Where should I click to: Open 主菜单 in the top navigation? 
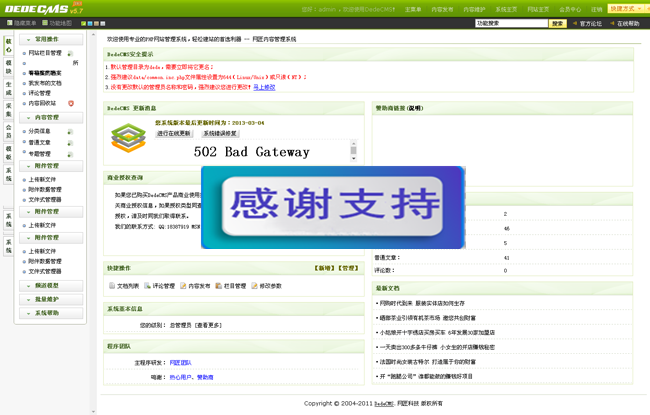pyautogui.click(x=413, y=9)
